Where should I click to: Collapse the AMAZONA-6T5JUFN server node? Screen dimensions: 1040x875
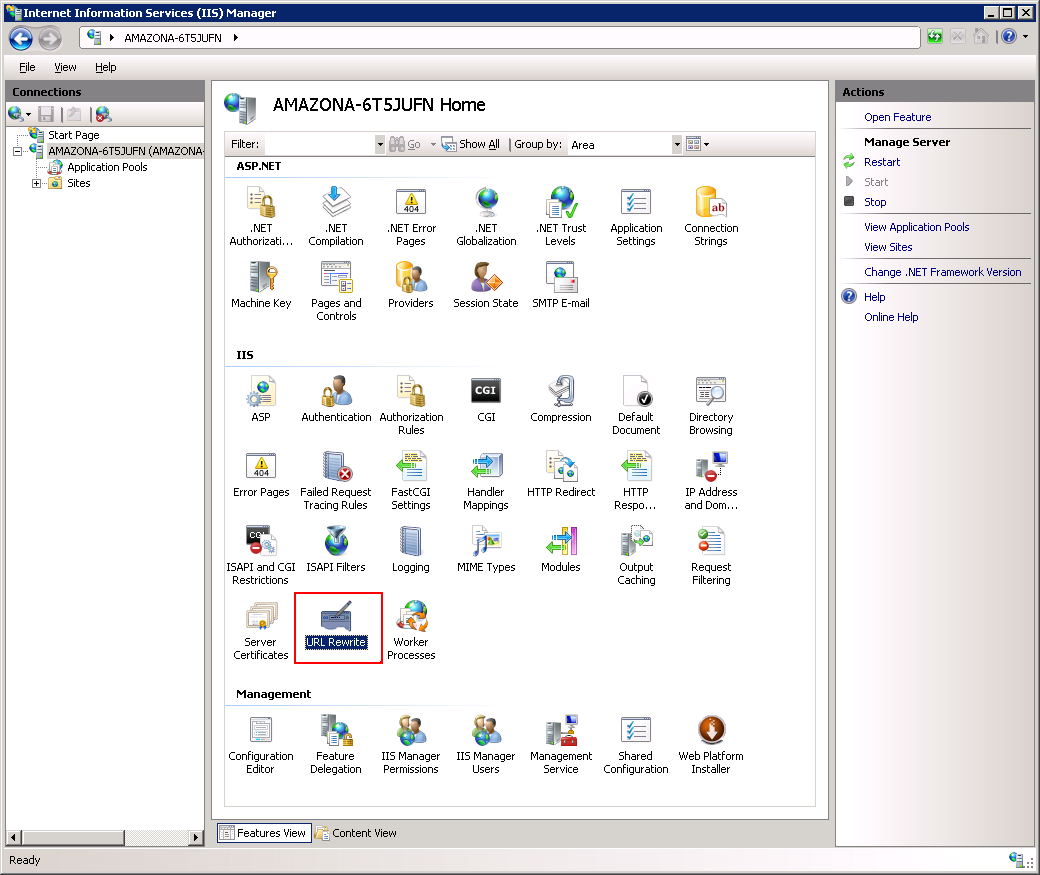[17, 151]
